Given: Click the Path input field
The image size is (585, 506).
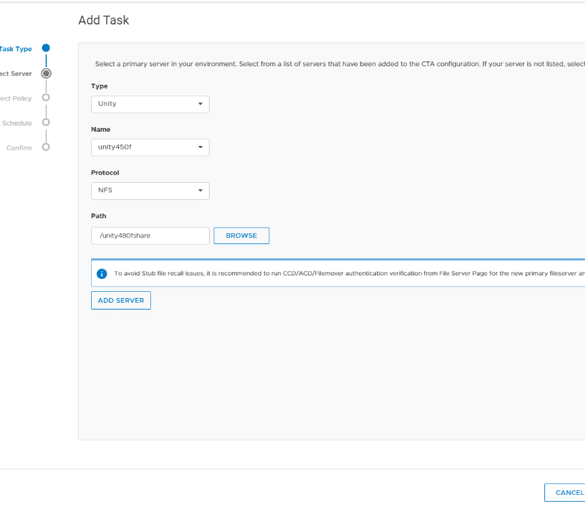Looking at the screenshot, I should coord(150,236).
